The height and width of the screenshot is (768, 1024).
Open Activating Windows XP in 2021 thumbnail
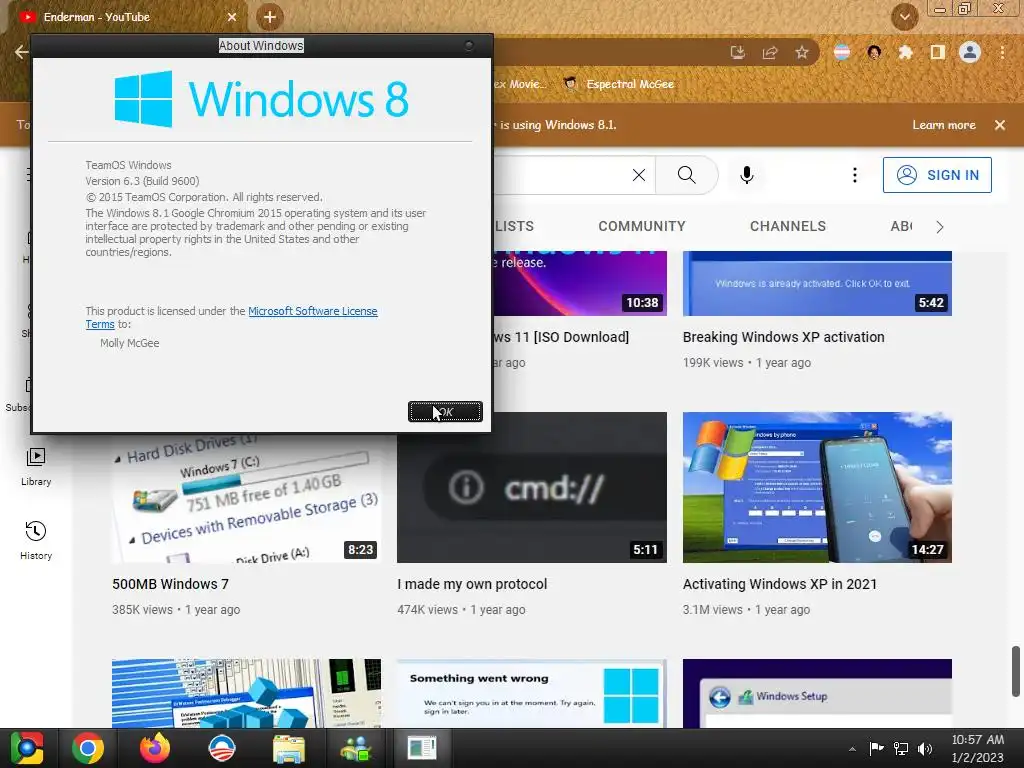pos(817,487)
